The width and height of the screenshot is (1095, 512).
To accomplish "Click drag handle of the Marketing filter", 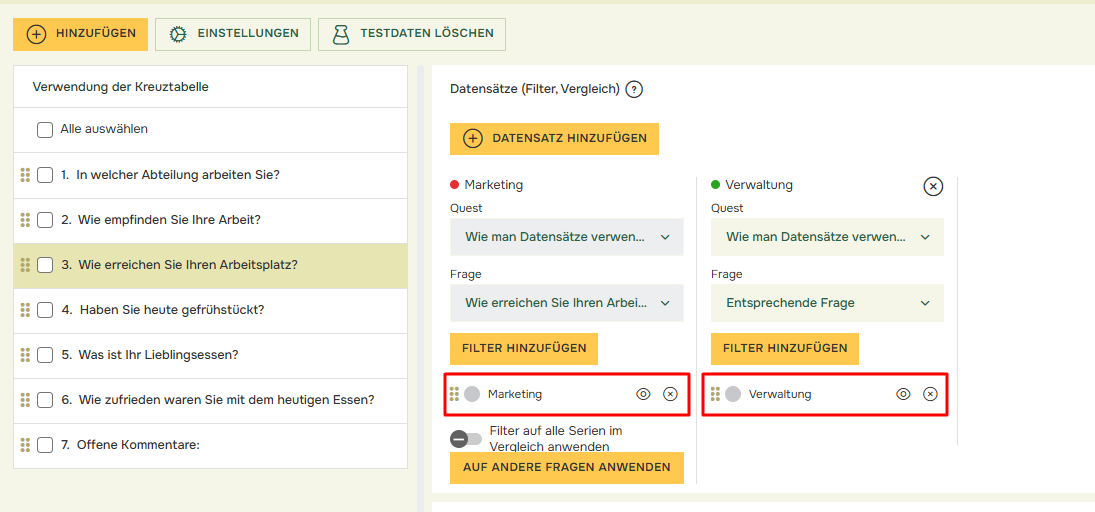I will coord(454,394).
